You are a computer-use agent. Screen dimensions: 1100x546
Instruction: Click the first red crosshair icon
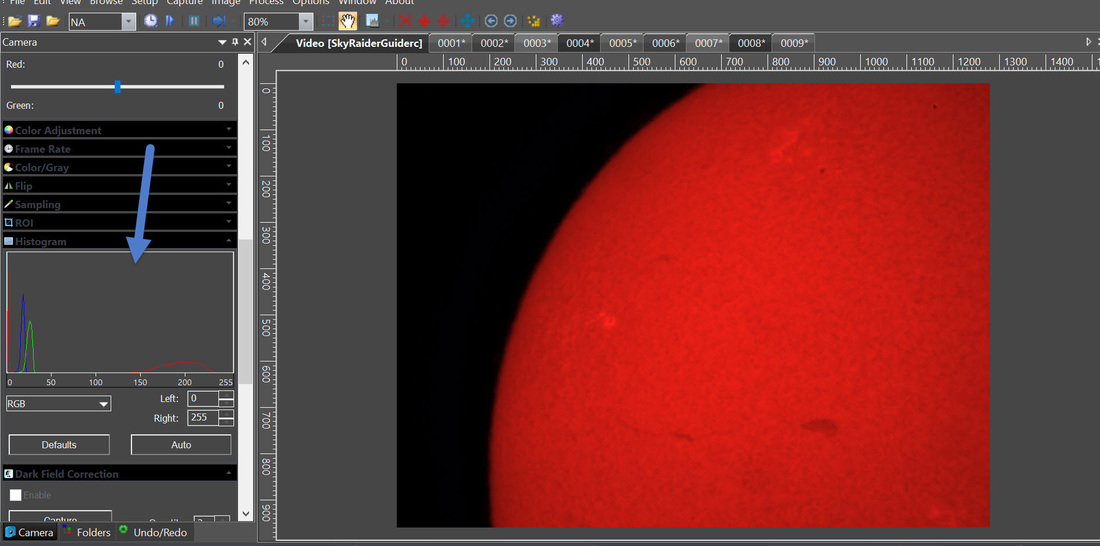pyautogui.click(x=424, y=21)
